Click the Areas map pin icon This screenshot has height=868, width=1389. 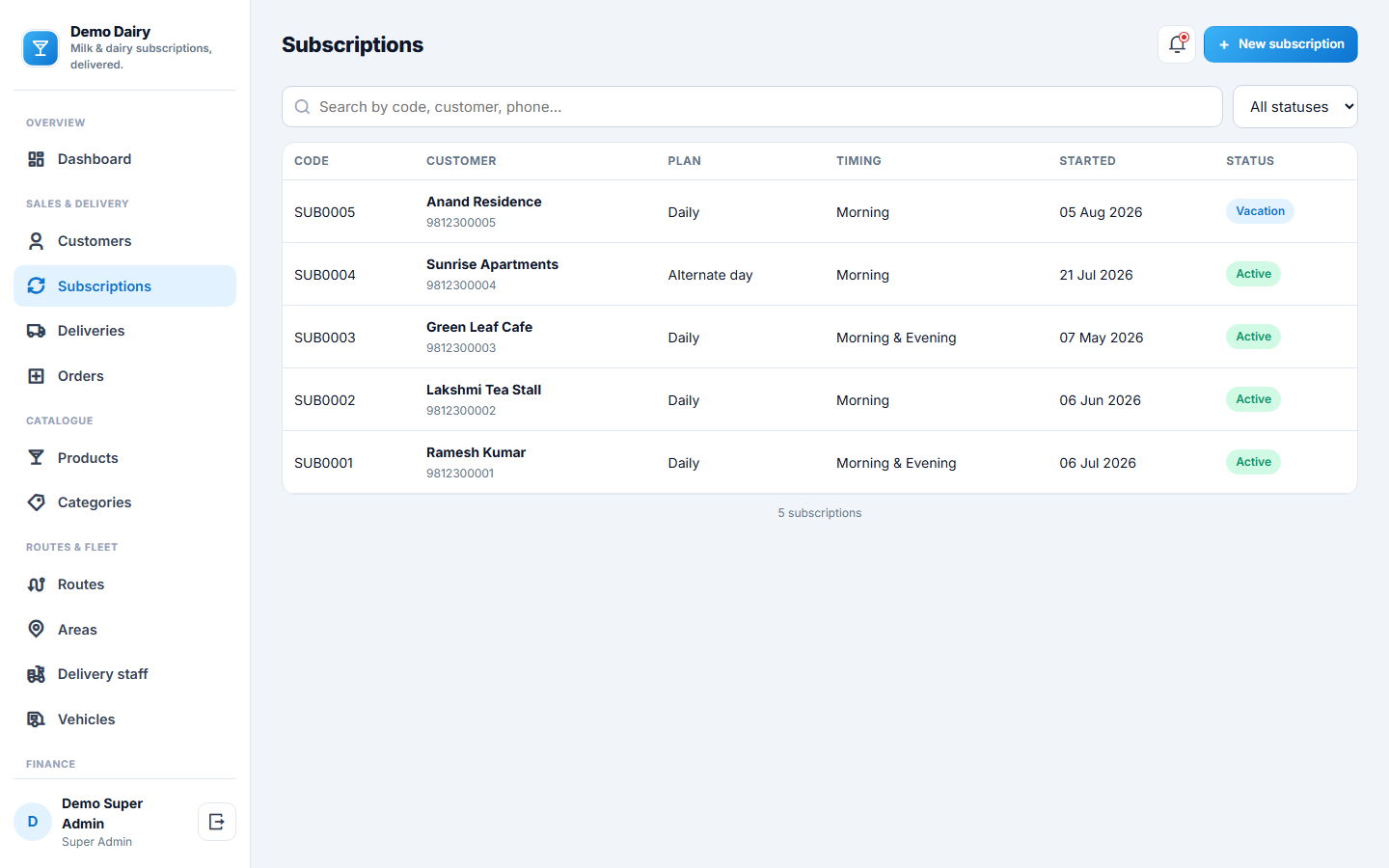point(37,629)
